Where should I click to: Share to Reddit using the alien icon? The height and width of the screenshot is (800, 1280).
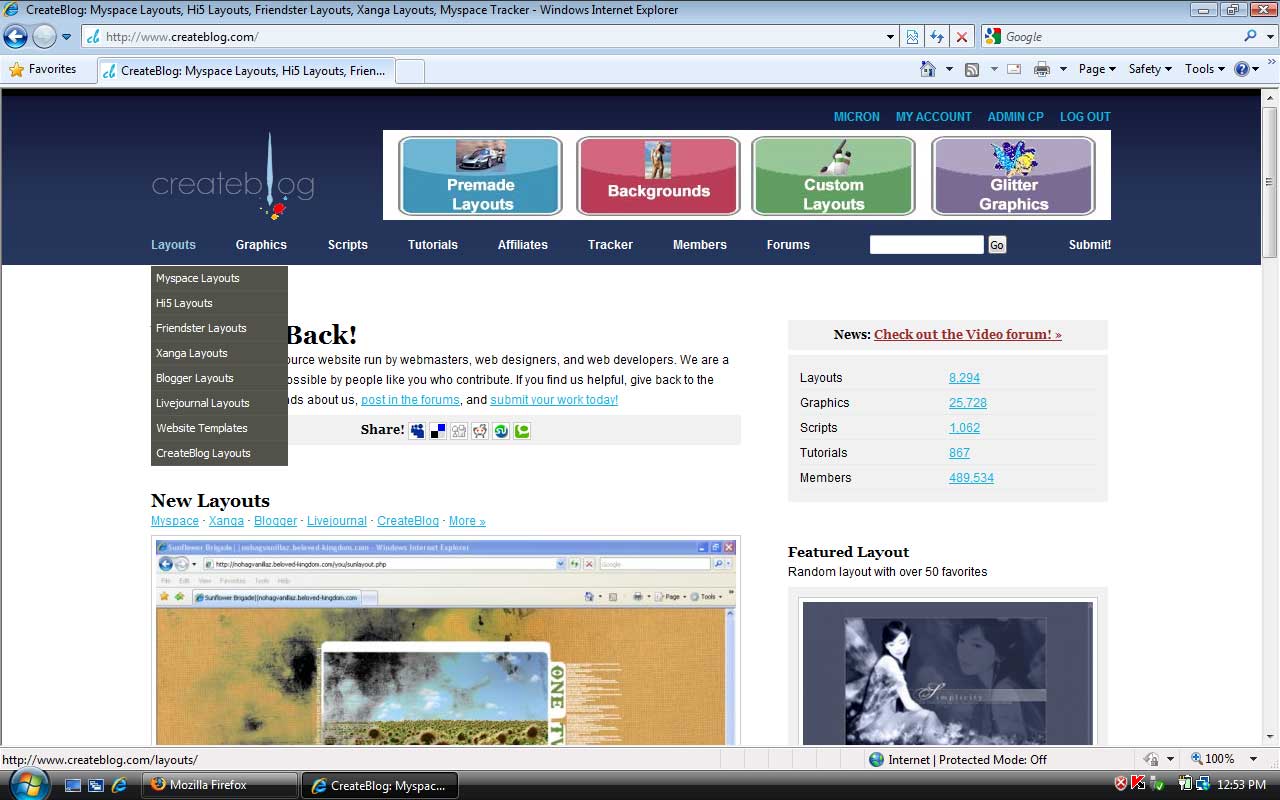click(x=480, y=431)
